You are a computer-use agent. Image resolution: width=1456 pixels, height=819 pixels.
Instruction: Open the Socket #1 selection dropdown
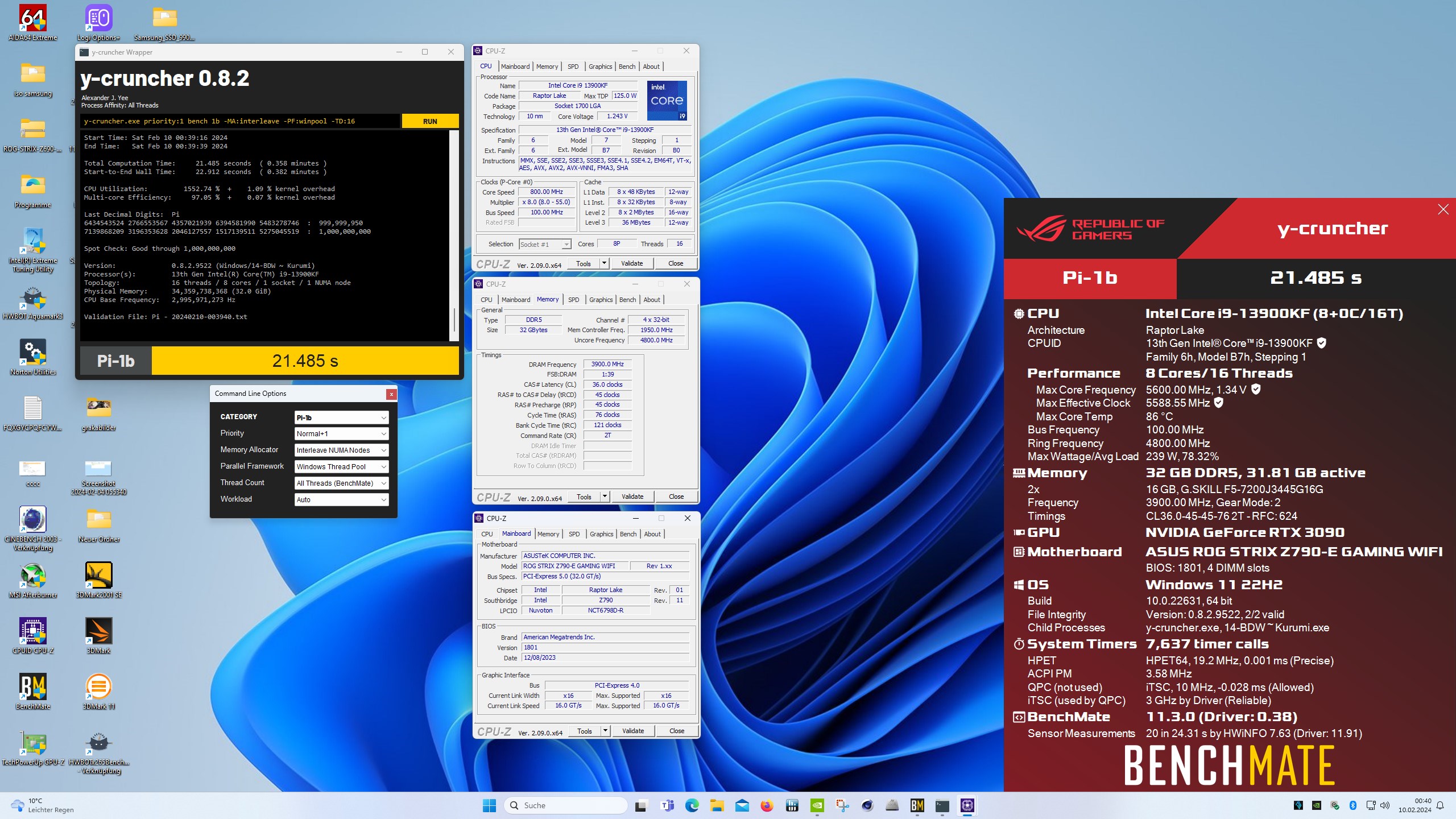pos(545,245)
